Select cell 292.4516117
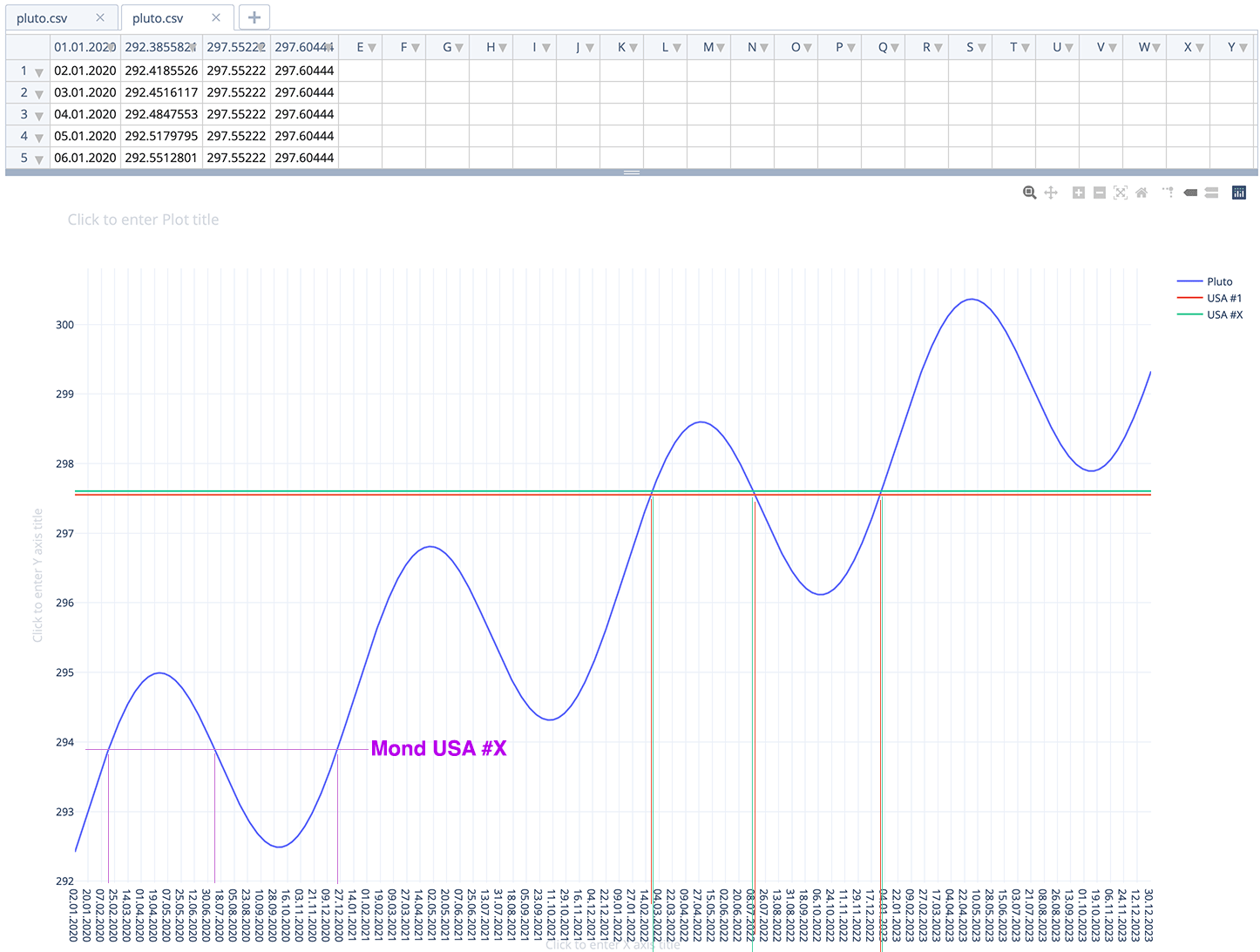Image resolution: width=1260 pixels, height=952 pixels. 161,92
